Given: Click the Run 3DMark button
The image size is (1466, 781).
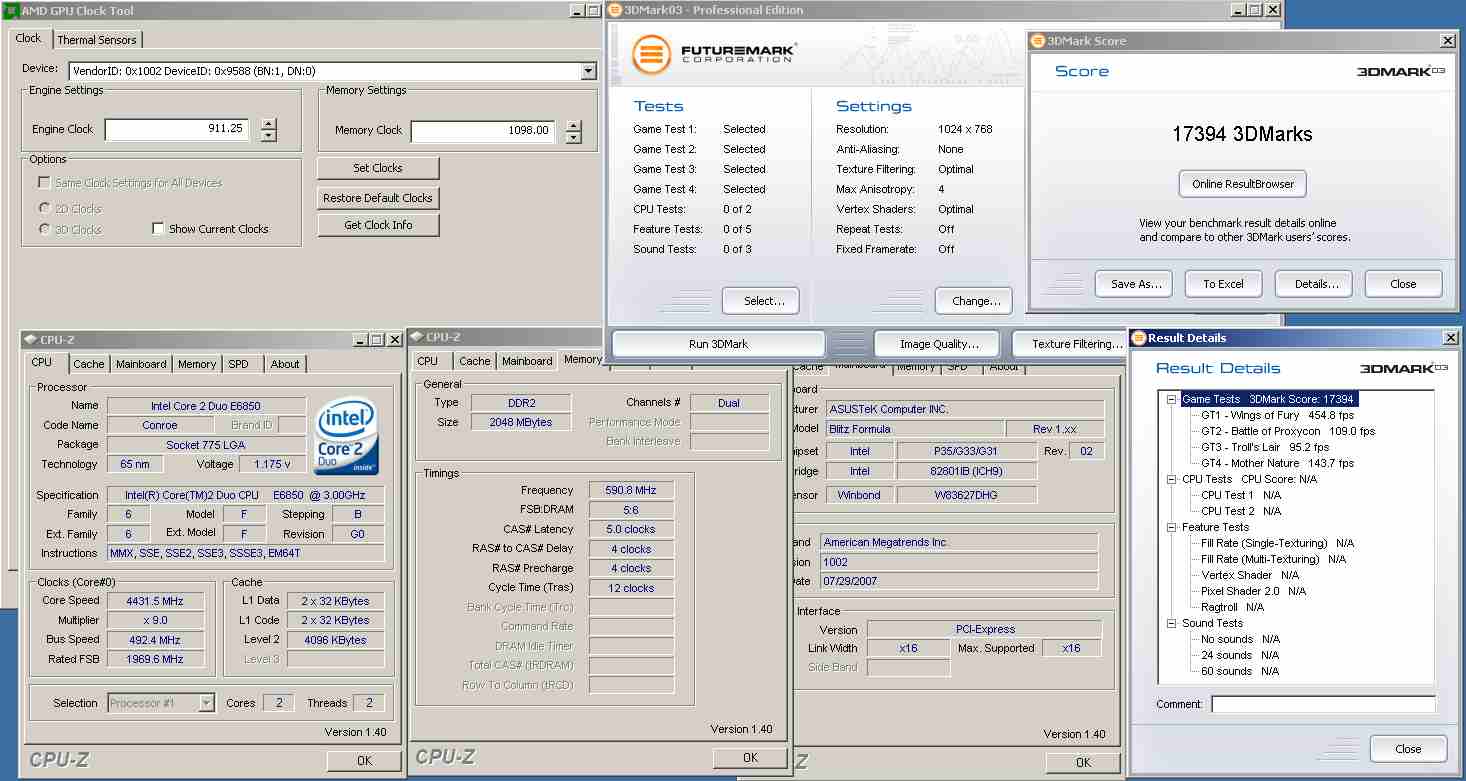Looking at the screenshot, I should click(x=718, y=344).
